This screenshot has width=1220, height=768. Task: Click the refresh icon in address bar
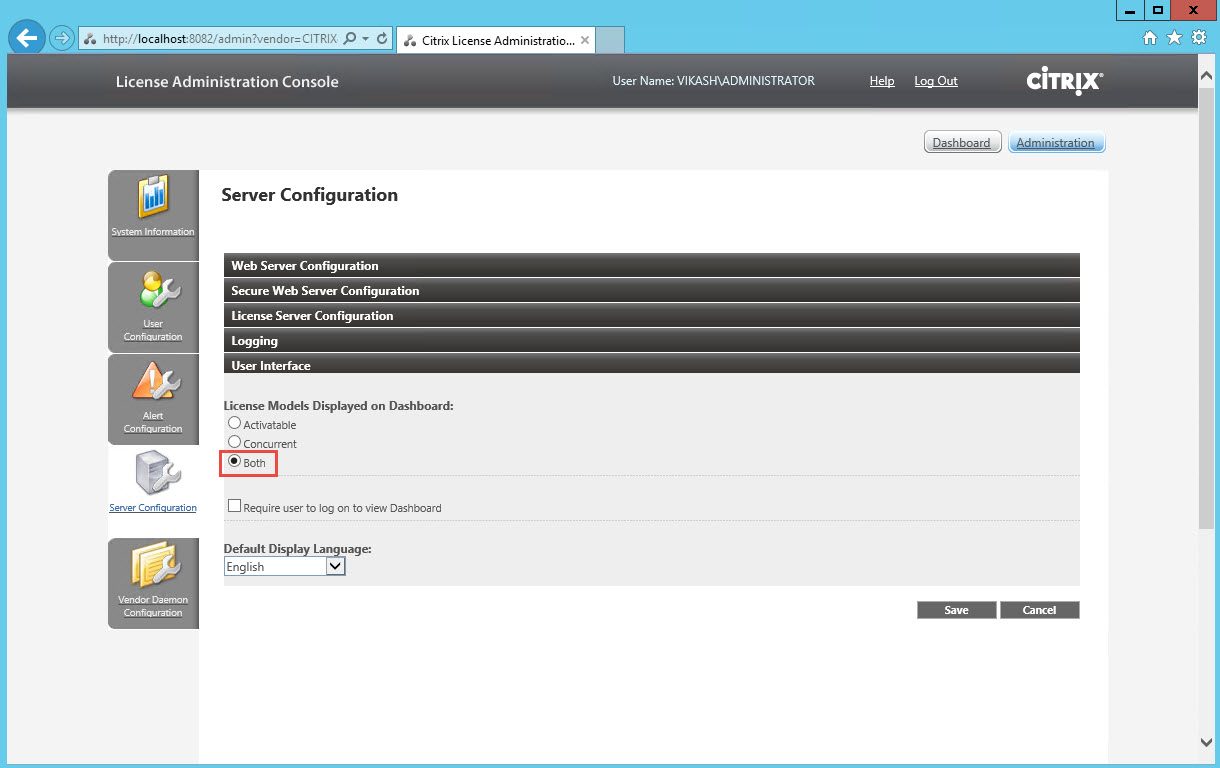click(382, 38)
